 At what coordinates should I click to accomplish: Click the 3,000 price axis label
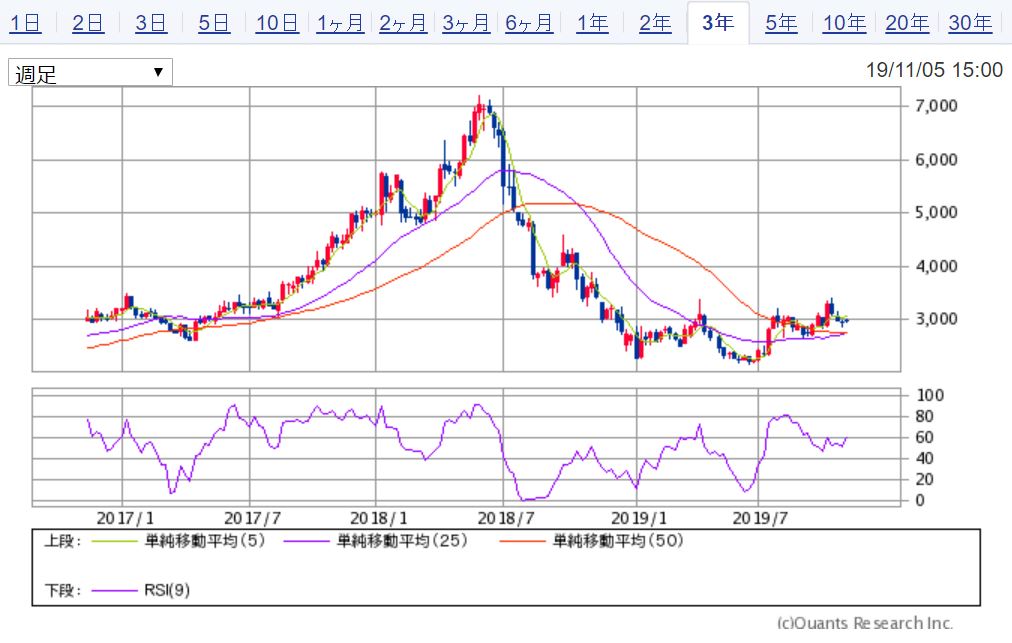tap(936, 319)
